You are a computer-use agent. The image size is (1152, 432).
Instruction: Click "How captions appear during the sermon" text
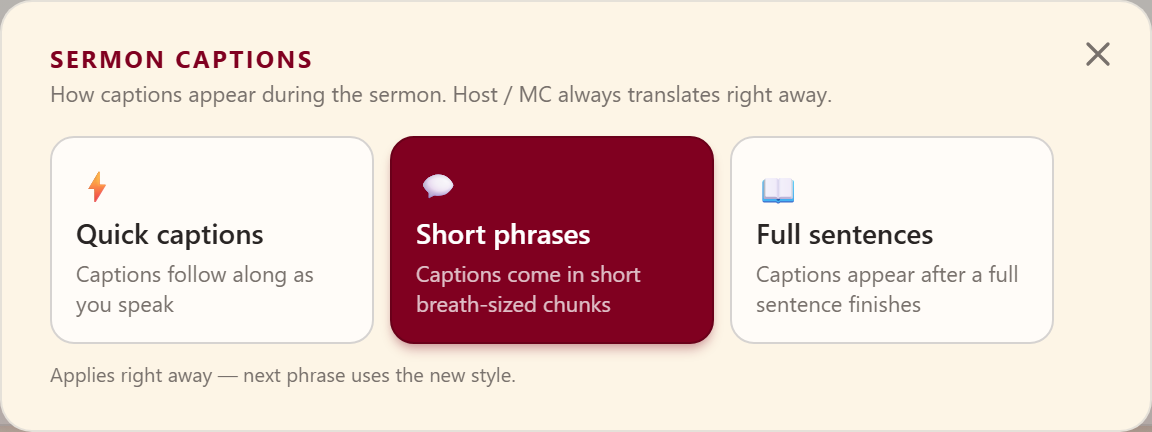tap(249, 96)
